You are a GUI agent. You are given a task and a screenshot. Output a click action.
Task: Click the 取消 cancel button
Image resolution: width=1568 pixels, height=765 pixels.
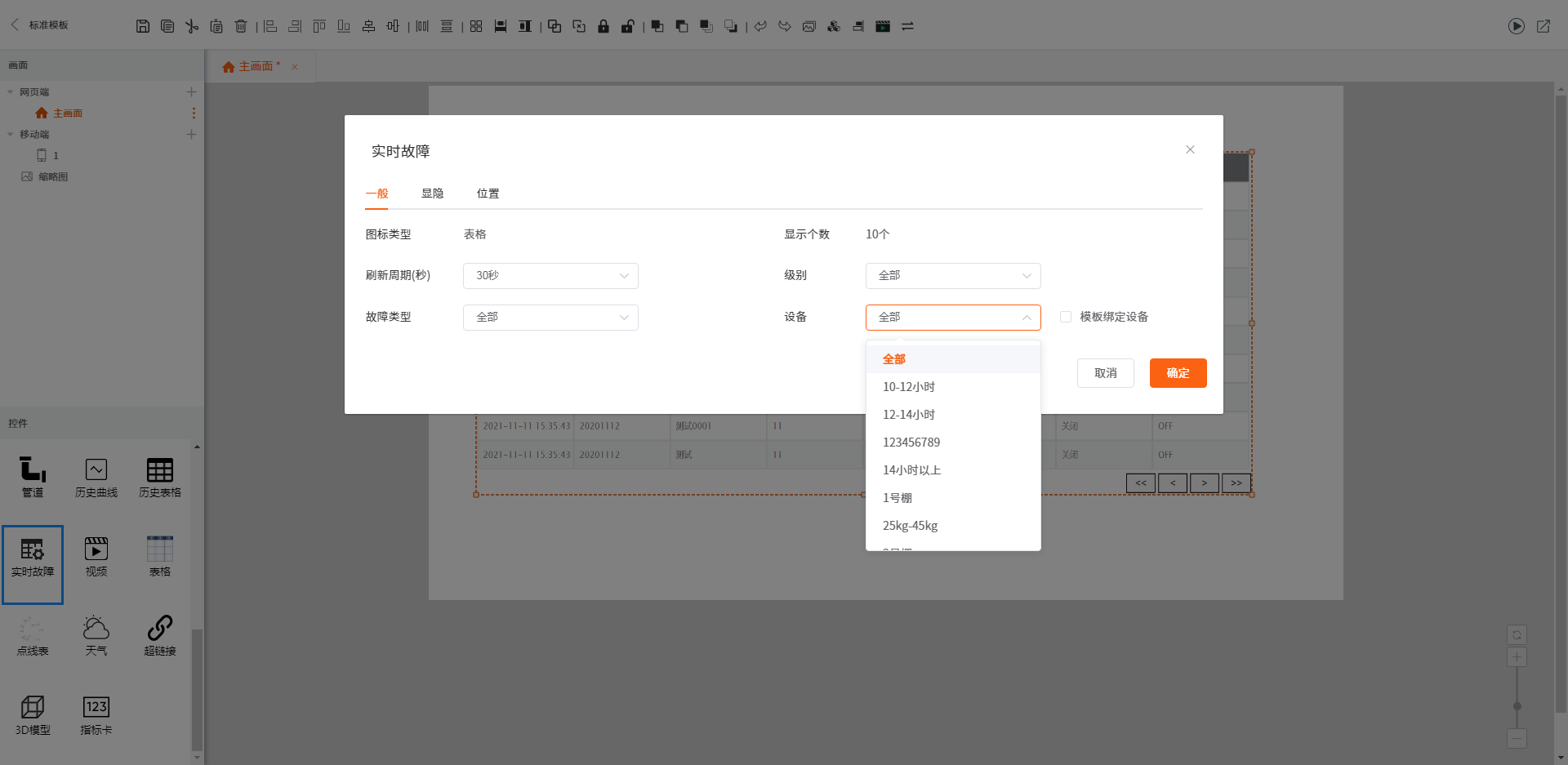pos(1106,373)
